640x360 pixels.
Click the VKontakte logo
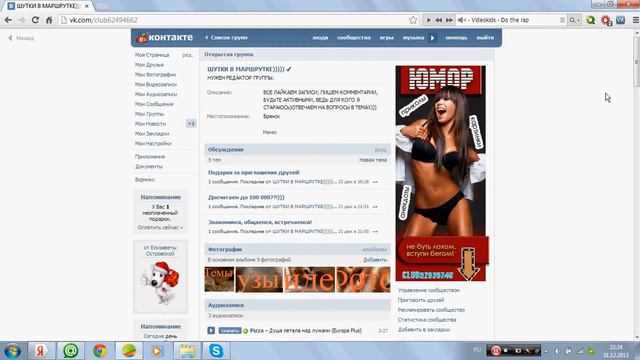[165, 38]
